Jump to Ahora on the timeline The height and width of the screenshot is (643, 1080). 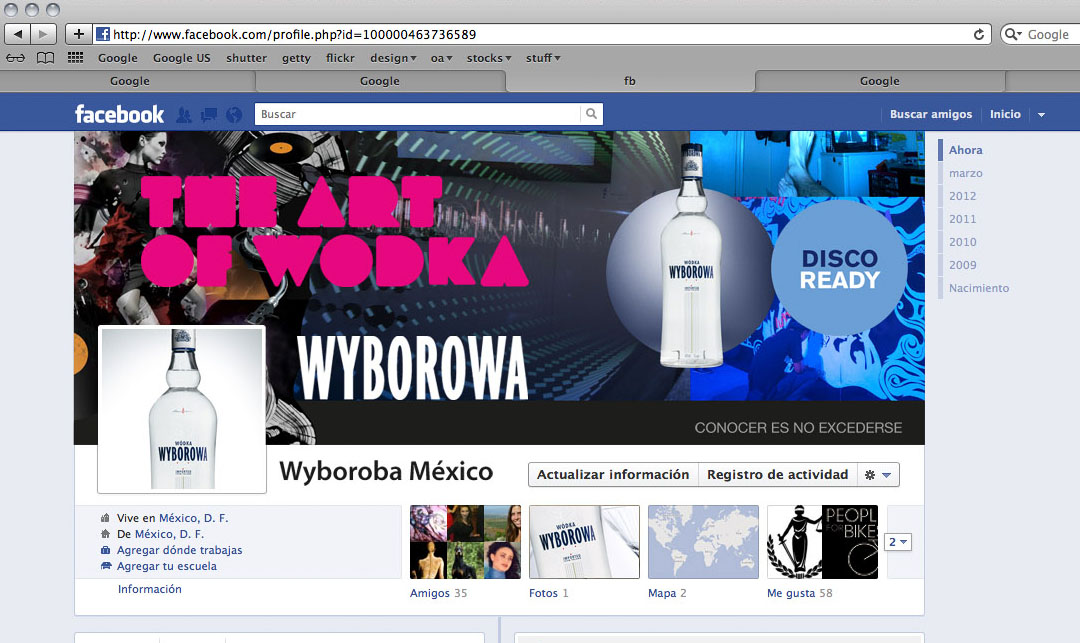966,150
